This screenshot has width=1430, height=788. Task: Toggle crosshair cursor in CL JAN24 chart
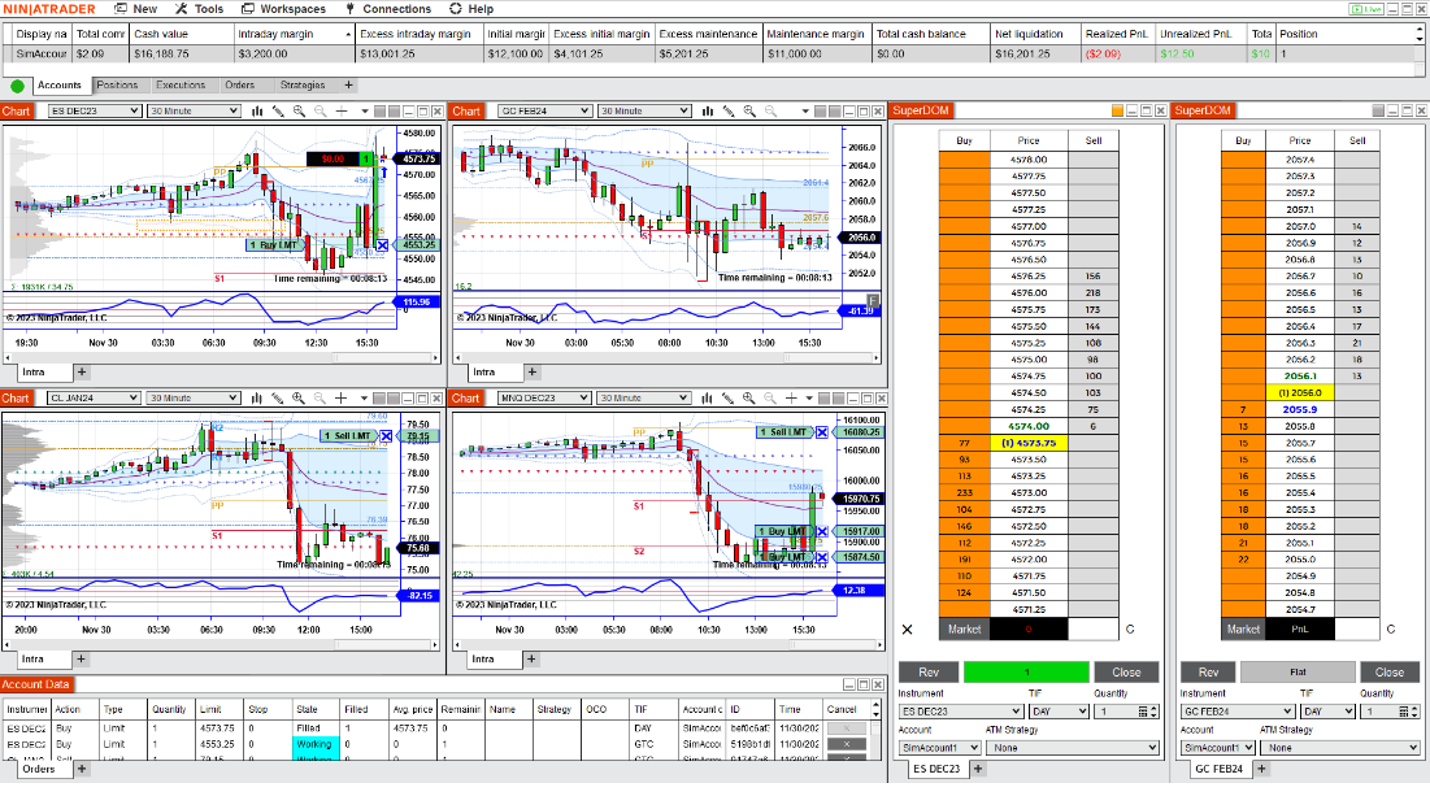coord(342,398)
